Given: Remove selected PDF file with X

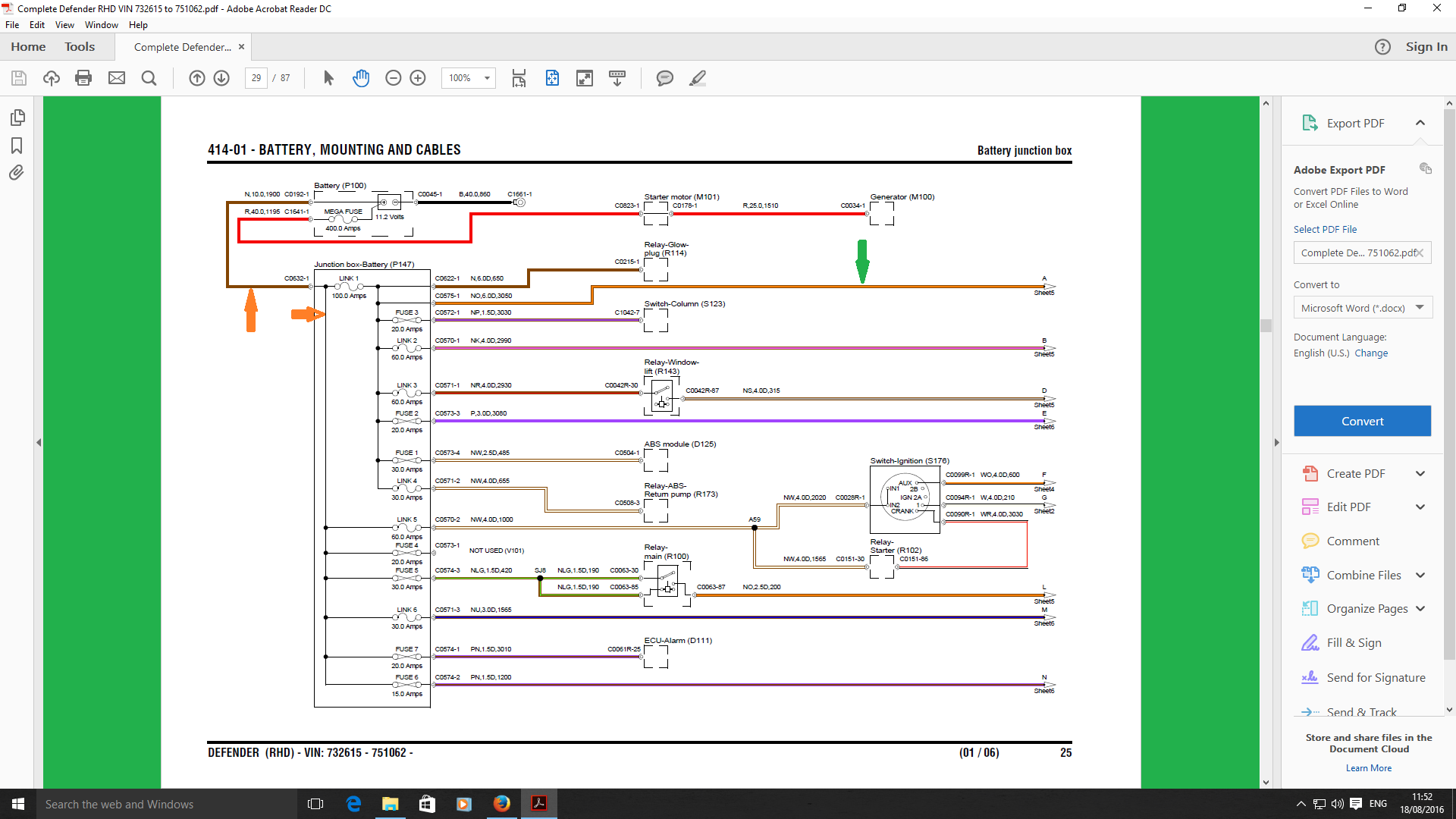Looking at the screenshot, I should (x=1420, y=253).
